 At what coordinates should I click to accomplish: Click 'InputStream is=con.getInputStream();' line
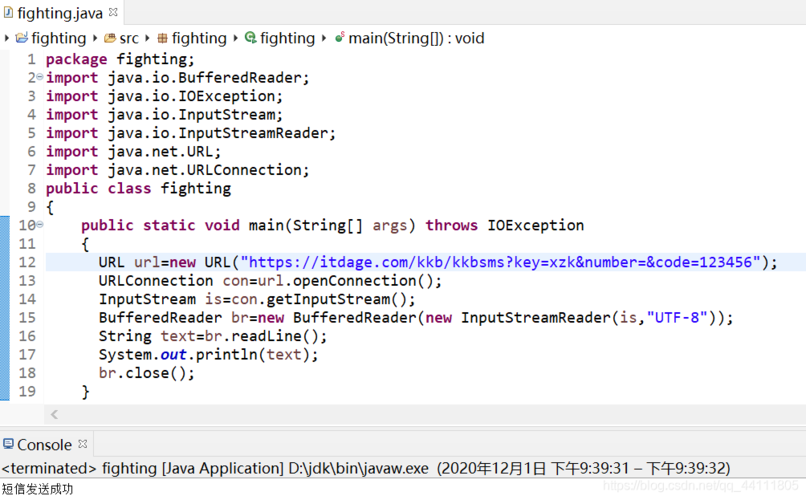tap(257, 299)
